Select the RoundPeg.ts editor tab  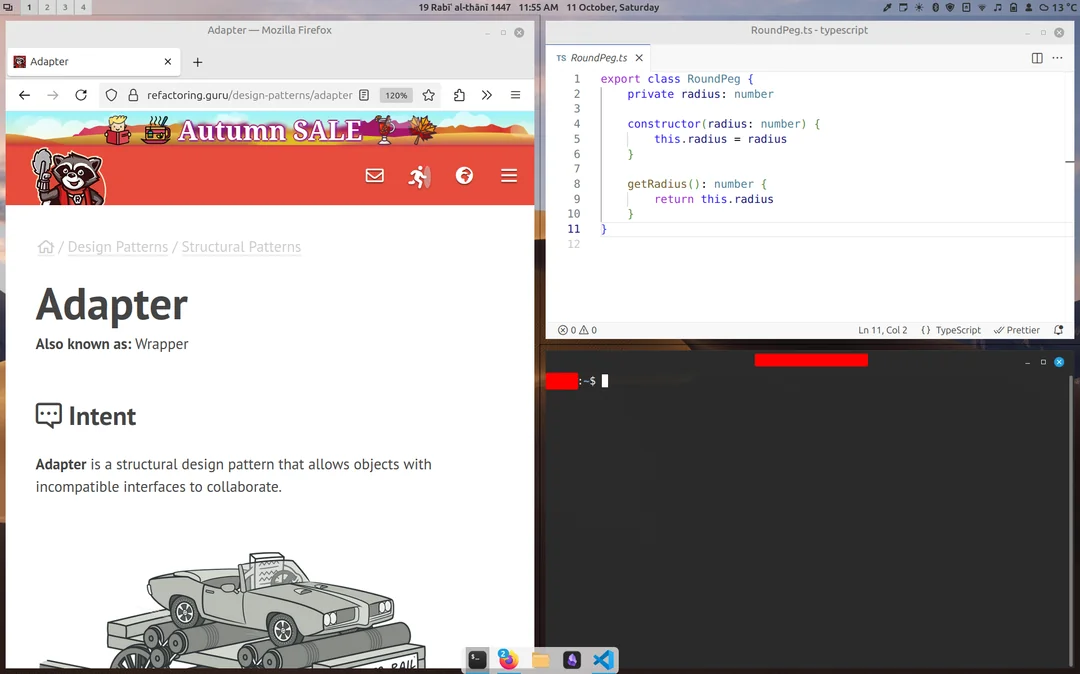coord(599,58)
